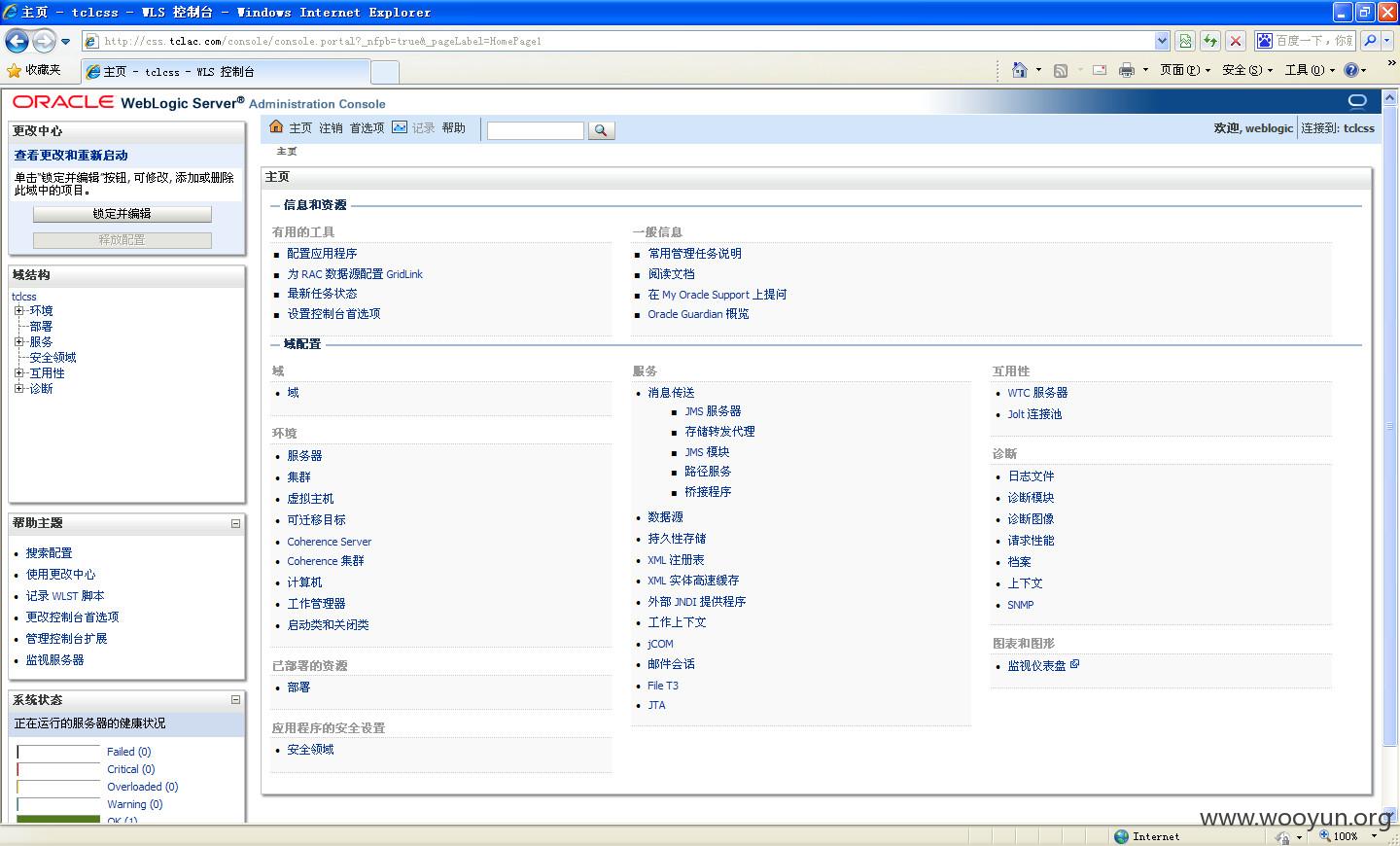Open the 页面(P) menu
Viewport: 1400px width, 846px height.
(x=1185, y=70)
